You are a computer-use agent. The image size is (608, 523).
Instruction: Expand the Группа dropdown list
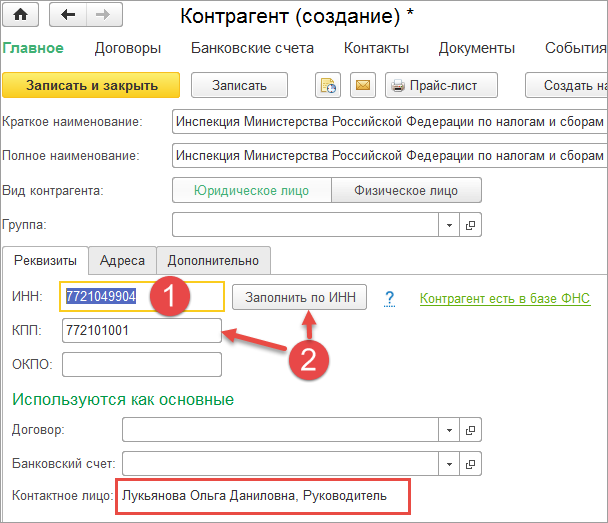[449, 224]
